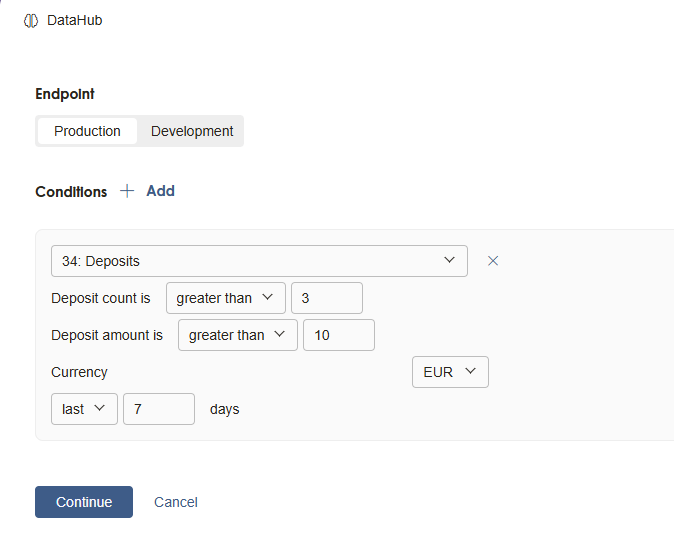Open the 'last' time period dropdown
This screenshot has height=543, width=674.
[x=84, y=409]
